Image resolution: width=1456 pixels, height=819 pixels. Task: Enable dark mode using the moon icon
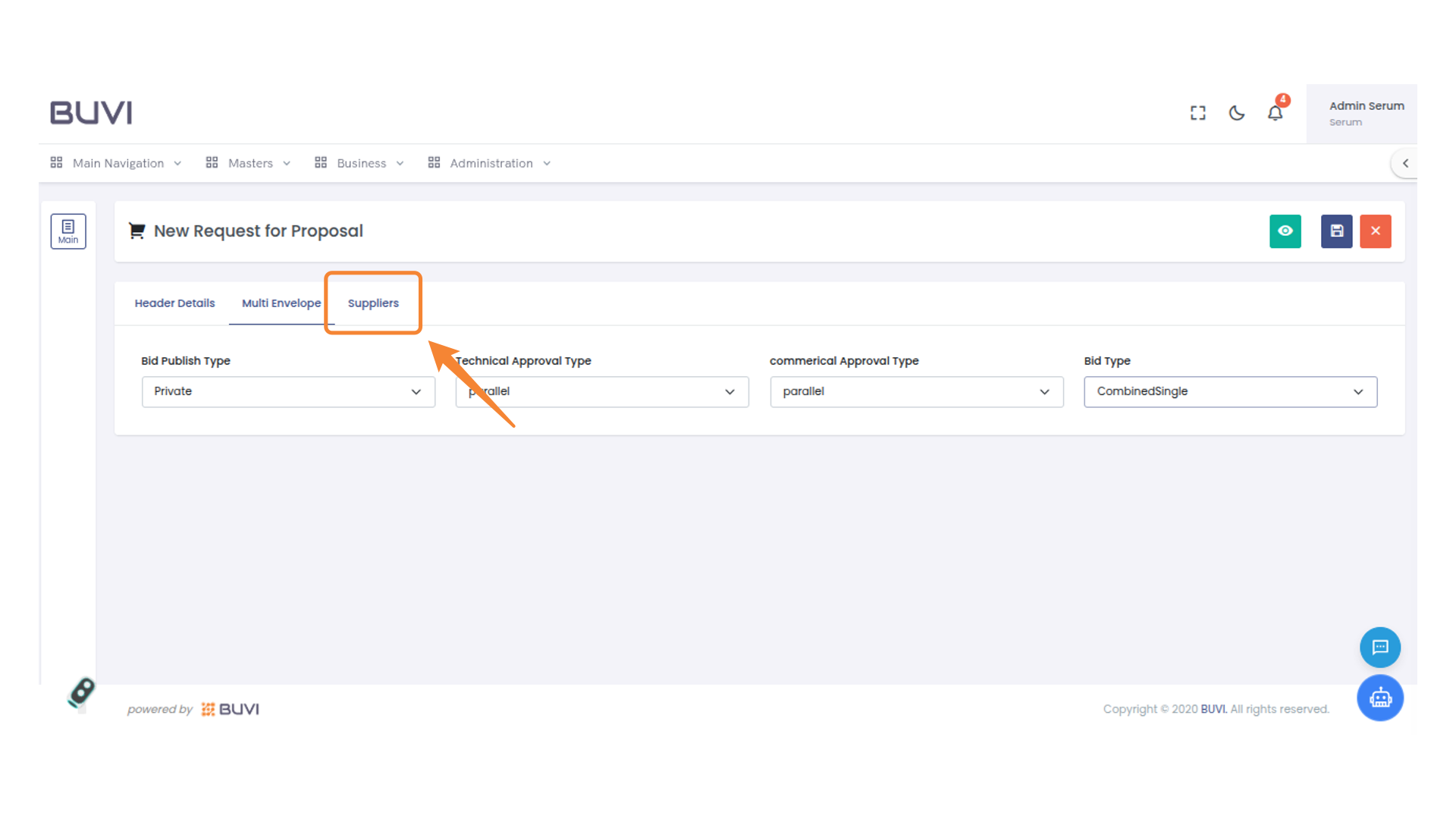tap(1237, 112)
